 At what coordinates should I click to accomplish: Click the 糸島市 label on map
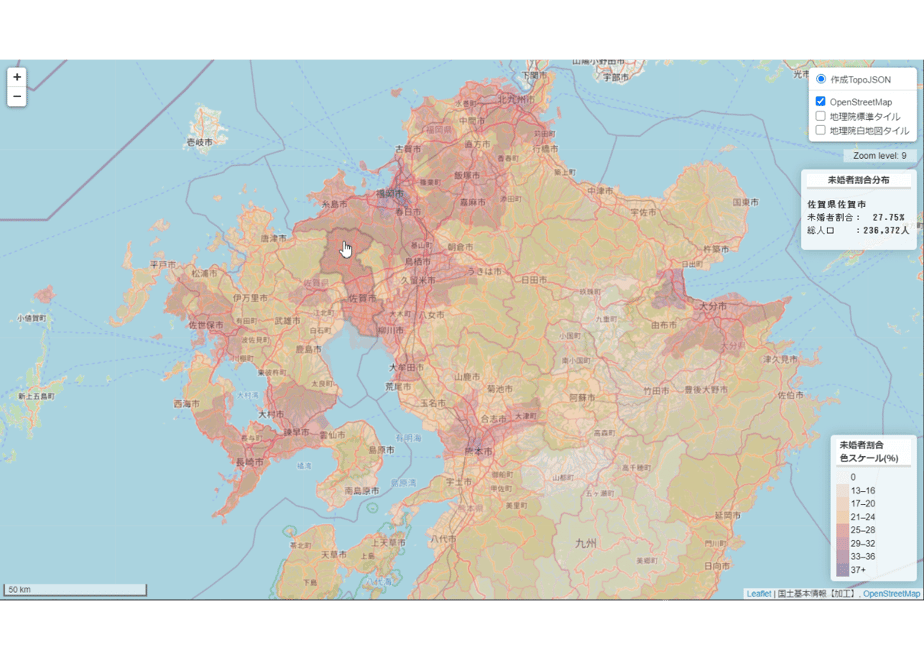click(334, 204)
